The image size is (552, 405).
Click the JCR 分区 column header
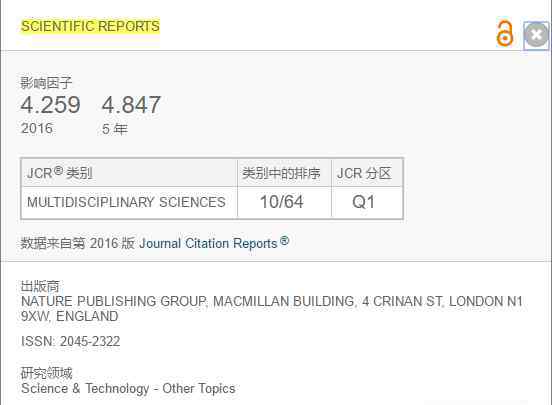367,173
